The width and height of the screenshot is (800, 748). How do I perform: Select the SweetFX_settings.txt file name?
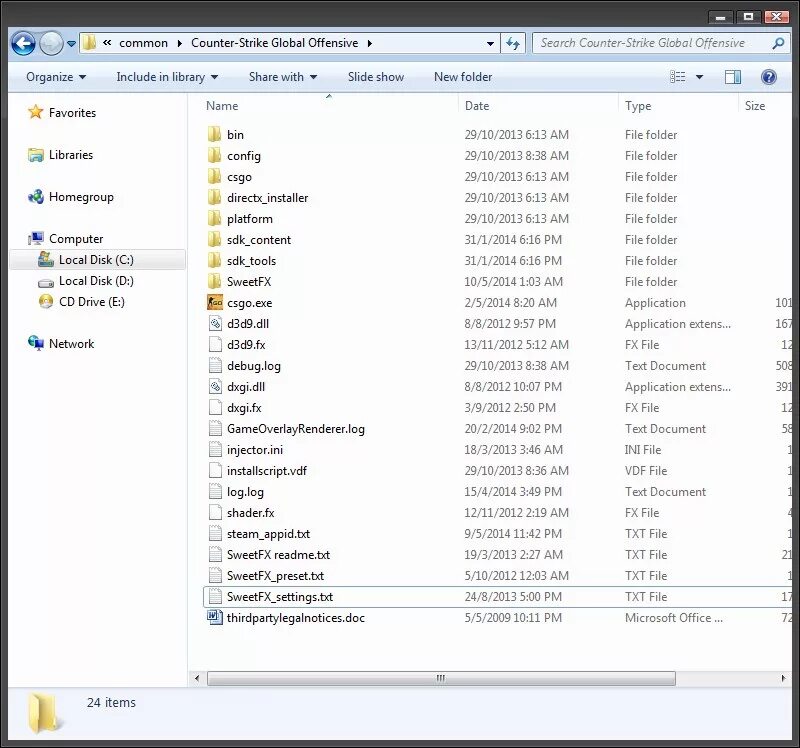280,597
